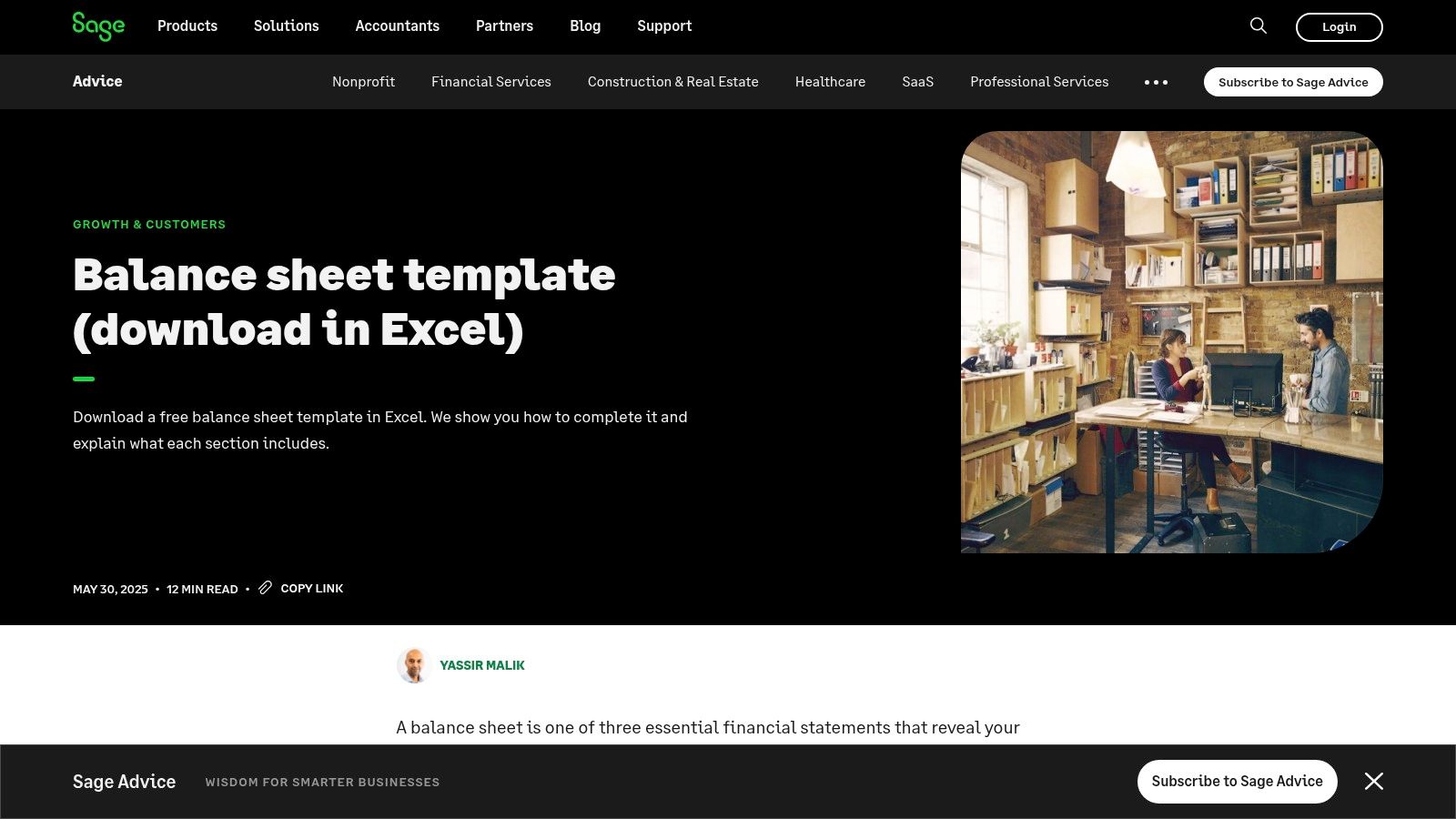The width and height of the screenshot is (1456, 819).
Task: Click the Login button
Action: 1339,26
